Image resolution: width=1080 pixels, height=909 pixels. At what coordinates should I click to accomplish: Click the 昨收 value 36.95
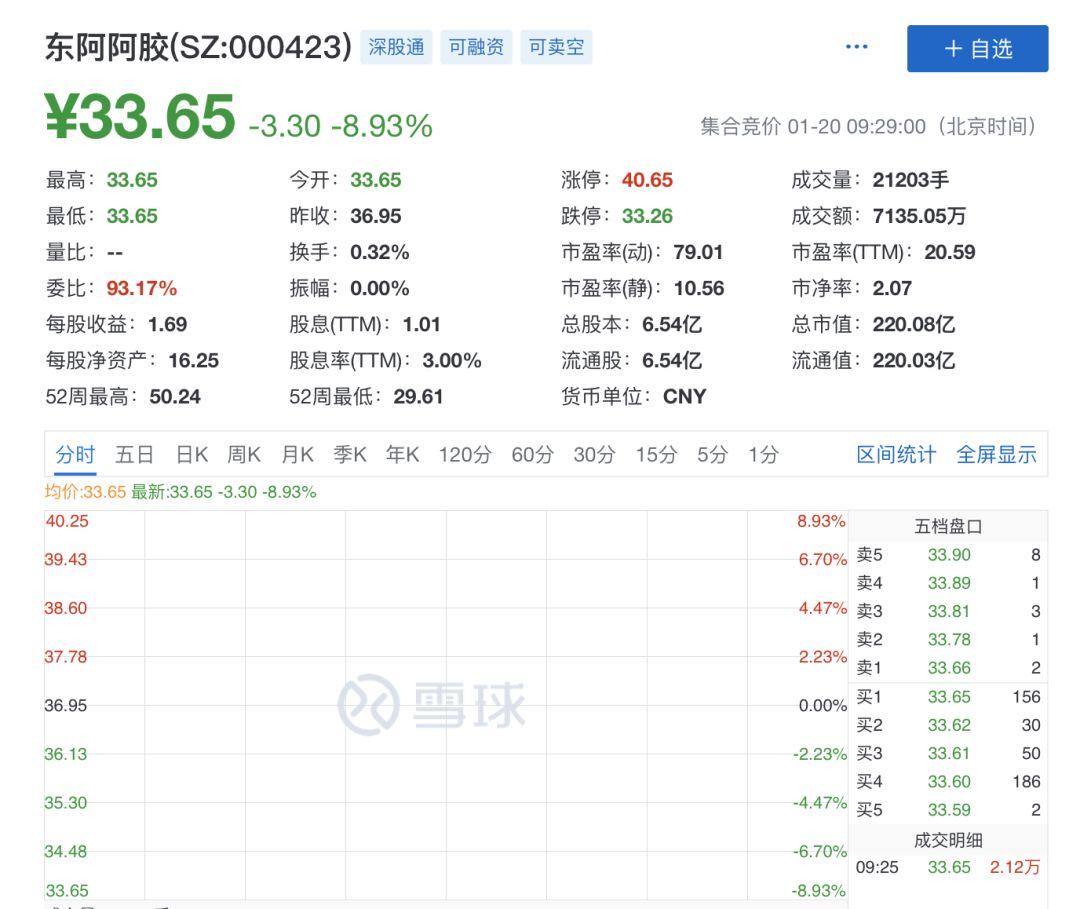tap(375, 216)
